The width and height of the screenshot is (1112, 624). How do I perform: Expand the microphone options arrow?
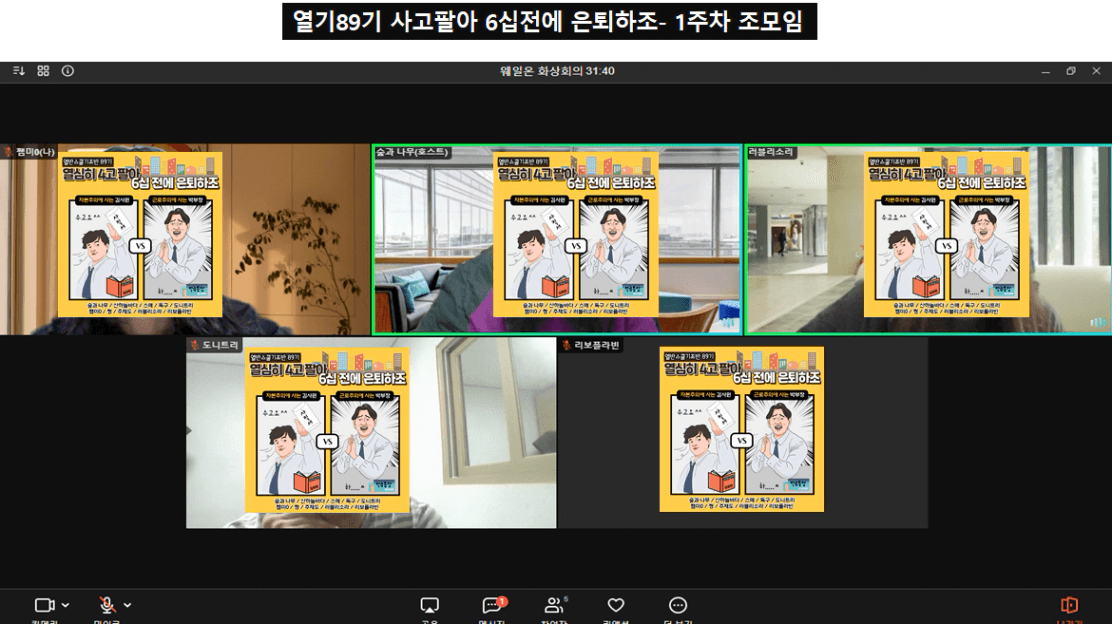coord(127,605)
